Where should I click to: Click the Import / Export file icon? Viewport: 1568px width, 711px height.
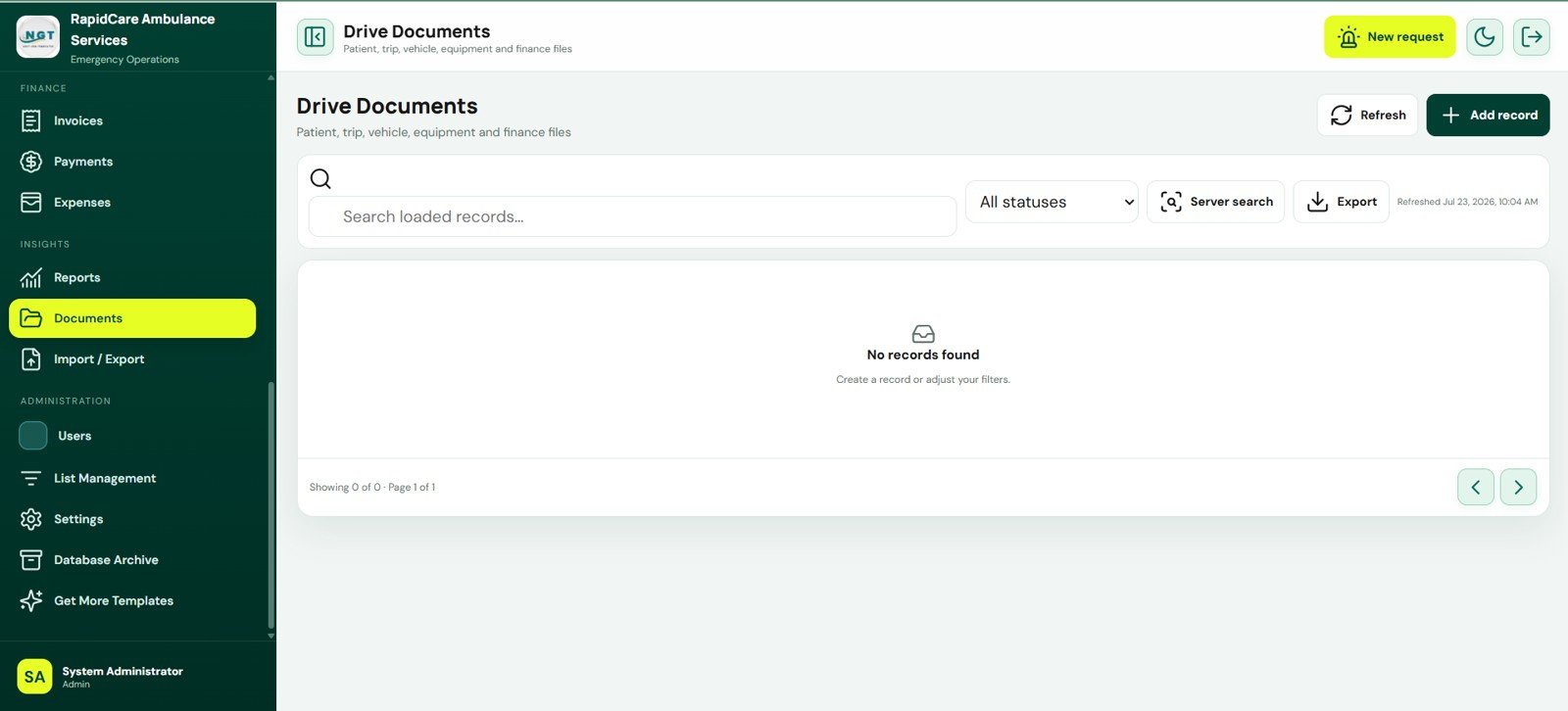coord(31,359)
